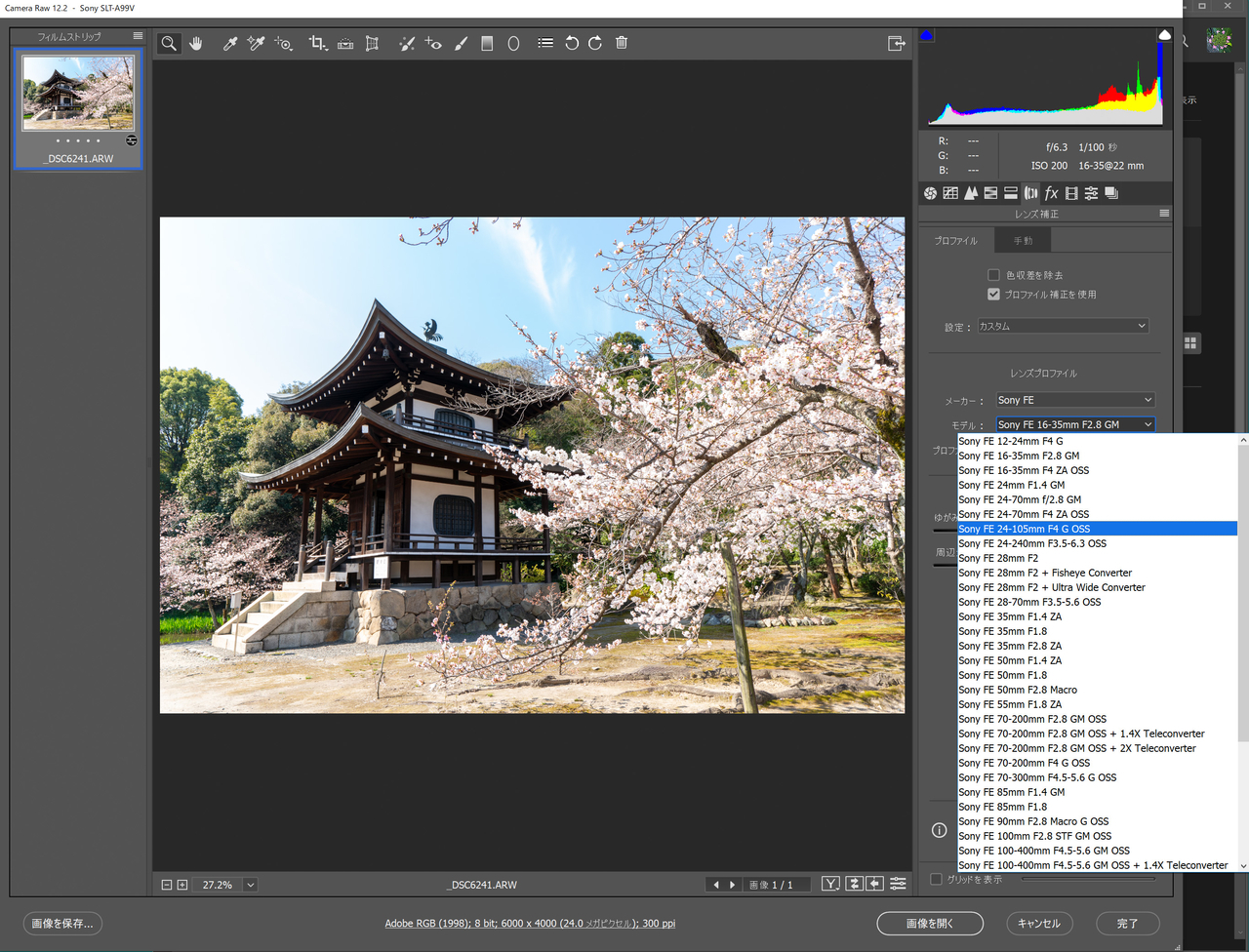1249x952 pixels.
Task: Copy current settings to before
Action: pos(875,884)
